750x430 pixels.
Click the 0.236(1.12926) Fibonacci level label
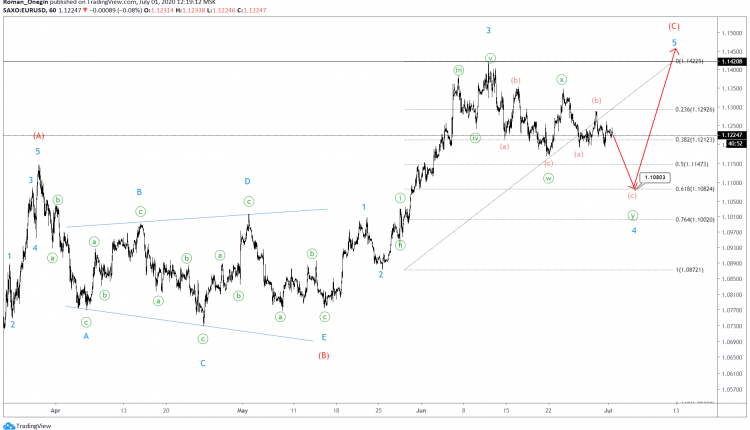pos(695,110)
